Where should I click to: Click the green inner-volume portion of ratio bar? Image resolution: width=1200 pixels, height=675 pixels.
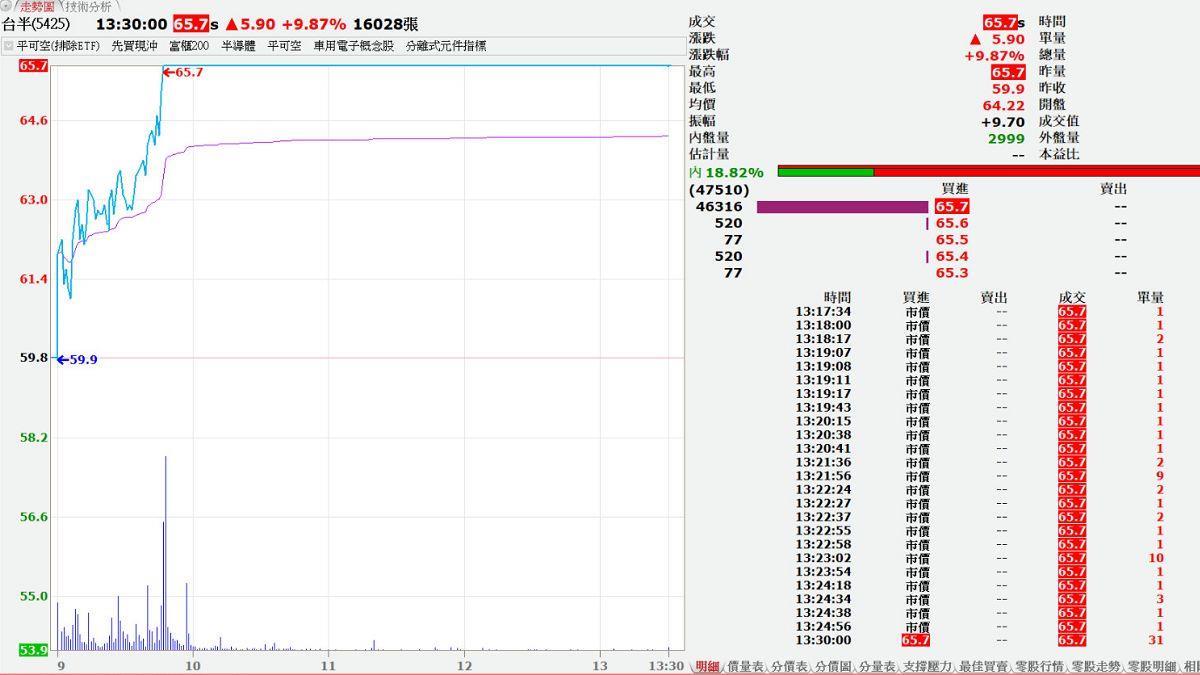(x=825, y=172)
